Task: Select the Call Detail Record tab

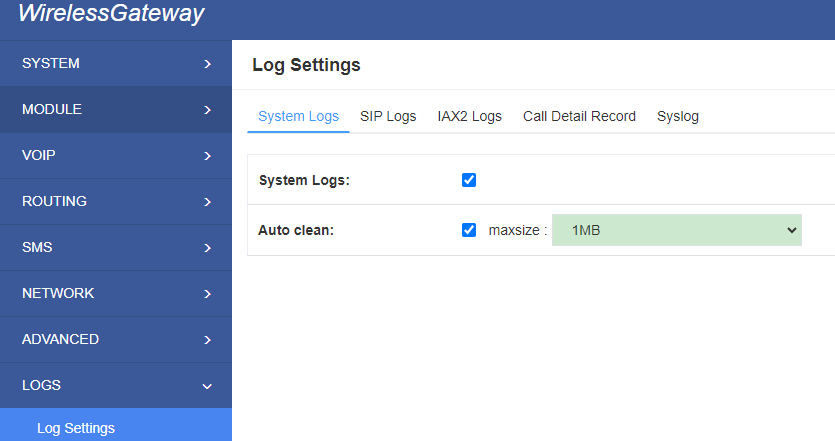Action: [x=579, y=116]
